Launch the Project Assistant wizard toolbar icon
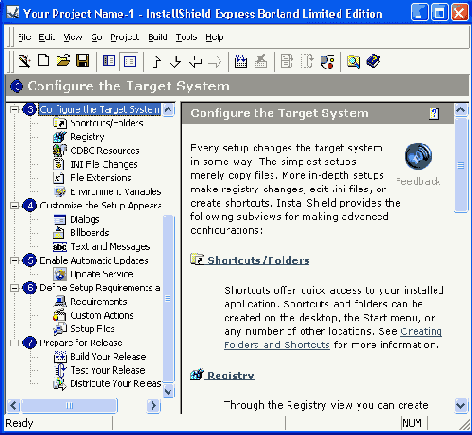 (x=25, y=61)
